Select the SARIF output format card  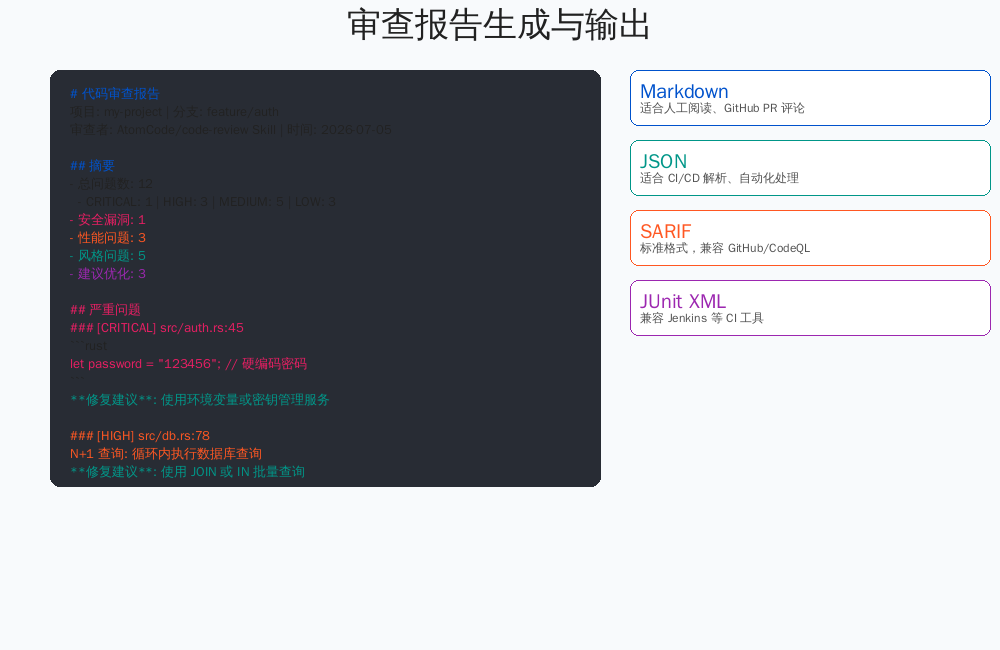pyautogui.click(x=810, y=238)
